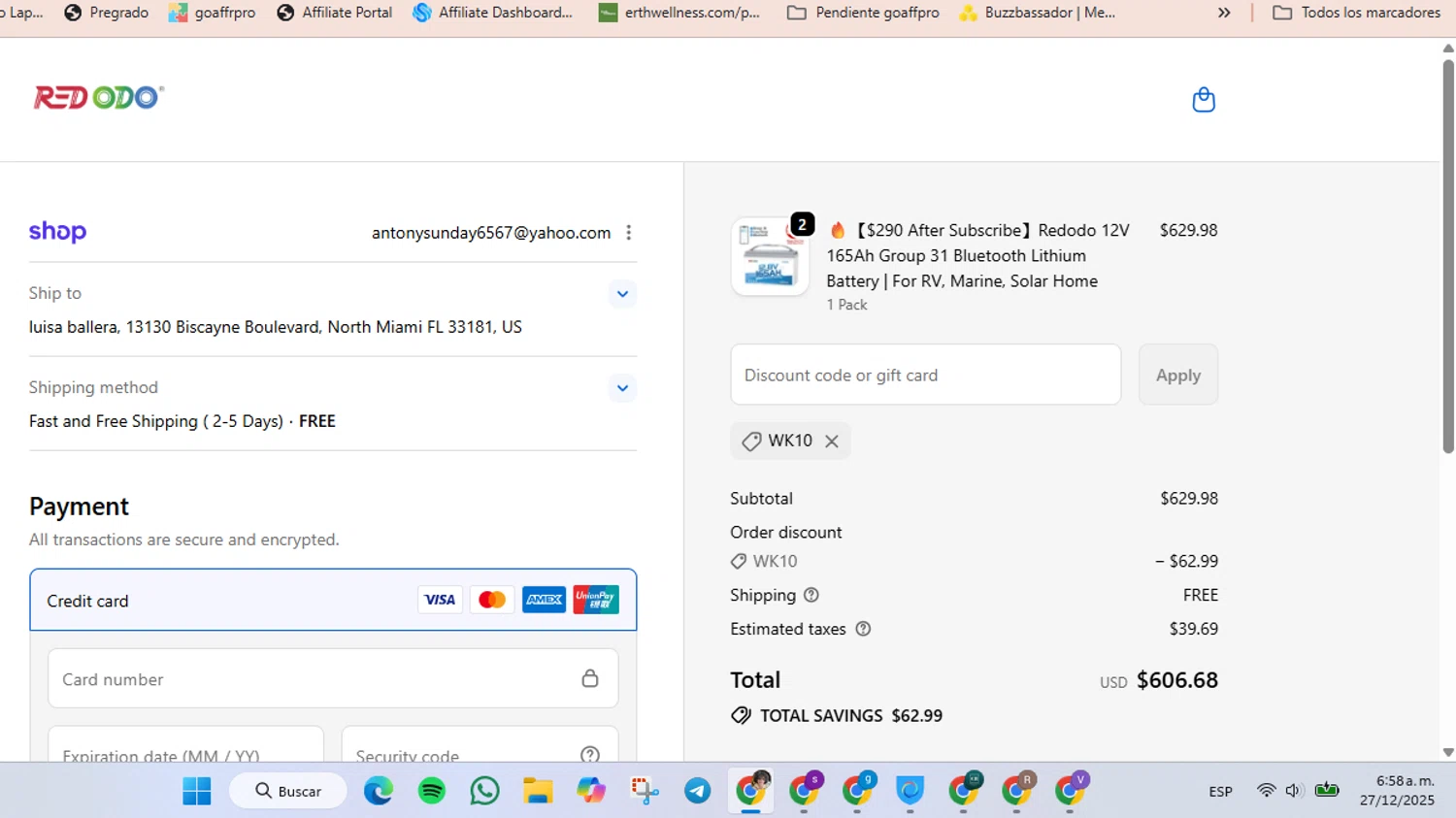Click the ESP language indicator
Viewport: 1456px width, 818px height.
(1221, 792)
